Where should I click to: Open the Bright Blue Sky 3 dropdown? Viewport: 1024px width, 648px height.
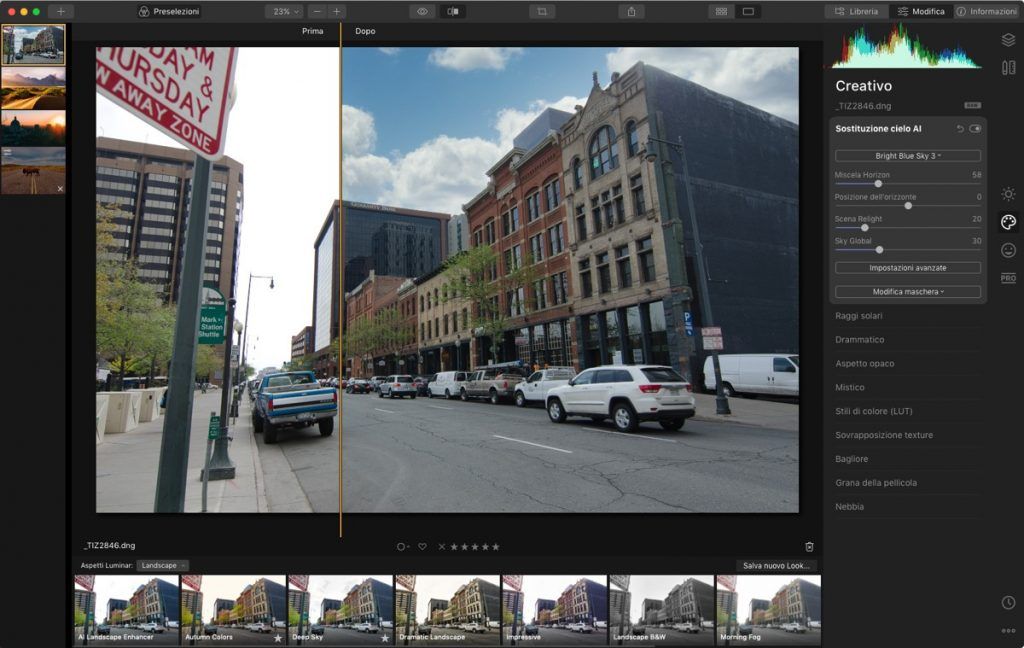point(908,155)
